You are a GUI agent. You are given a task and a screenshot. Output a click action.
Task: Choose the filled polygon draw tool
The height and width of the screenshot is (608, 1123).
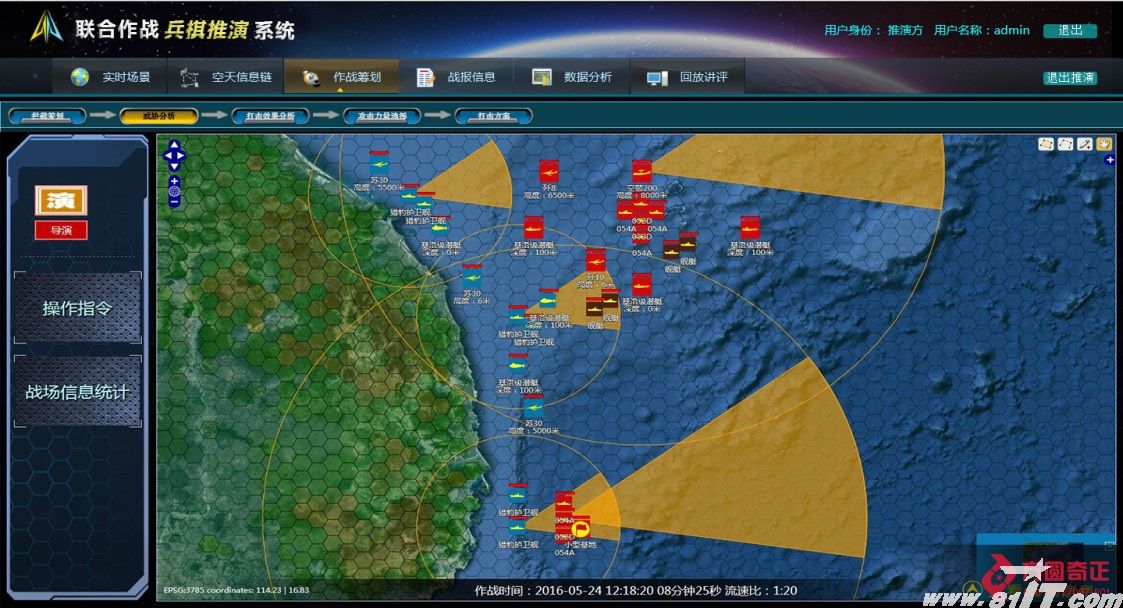click(1047, 144)
